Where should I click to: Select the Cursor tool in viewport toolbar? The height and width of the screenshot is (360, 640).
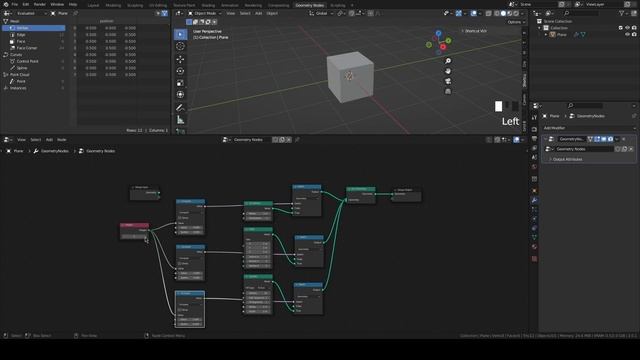click(180, 46)
